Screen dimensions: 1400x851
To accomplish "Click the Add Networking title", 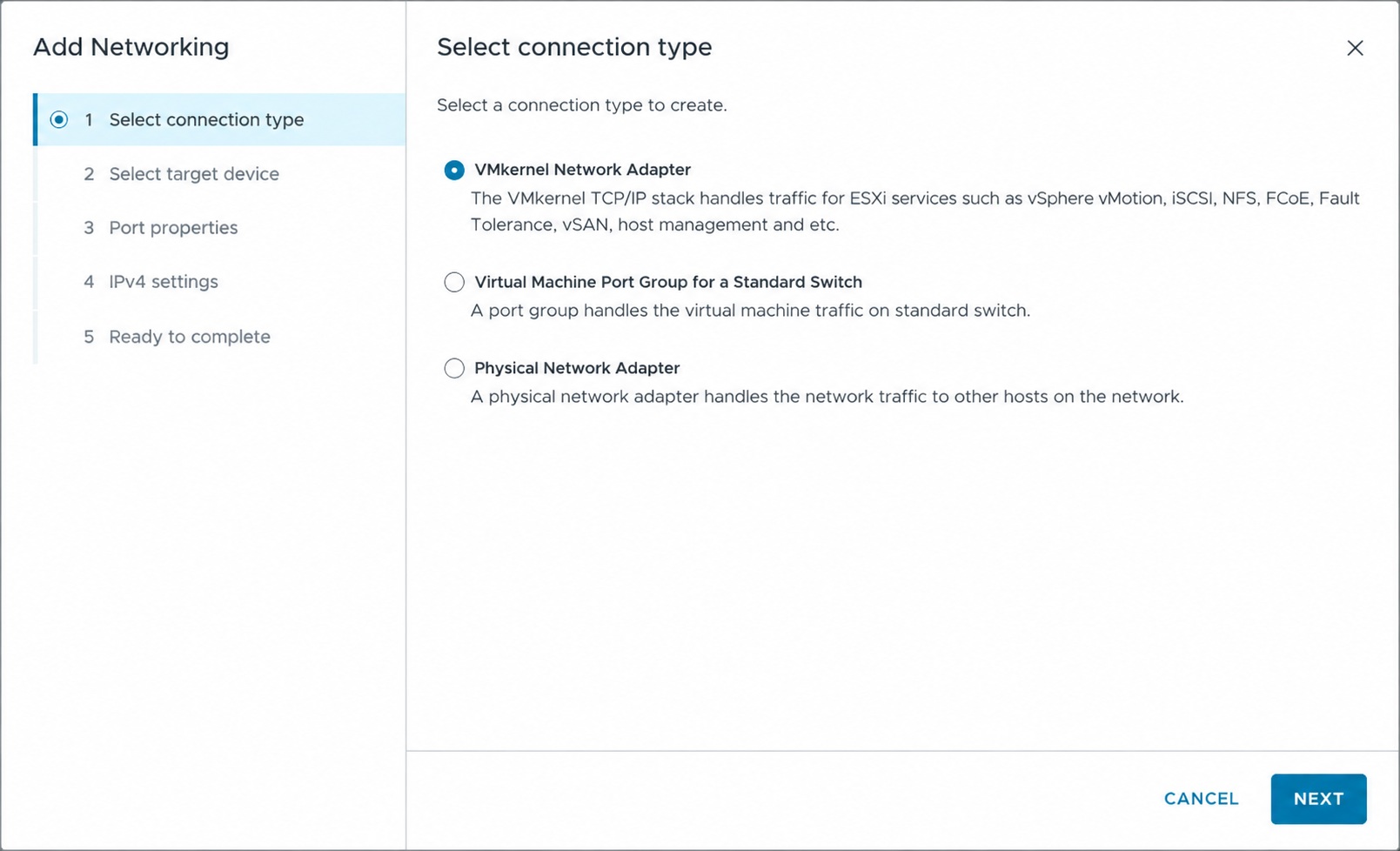I will click(131, 47).
